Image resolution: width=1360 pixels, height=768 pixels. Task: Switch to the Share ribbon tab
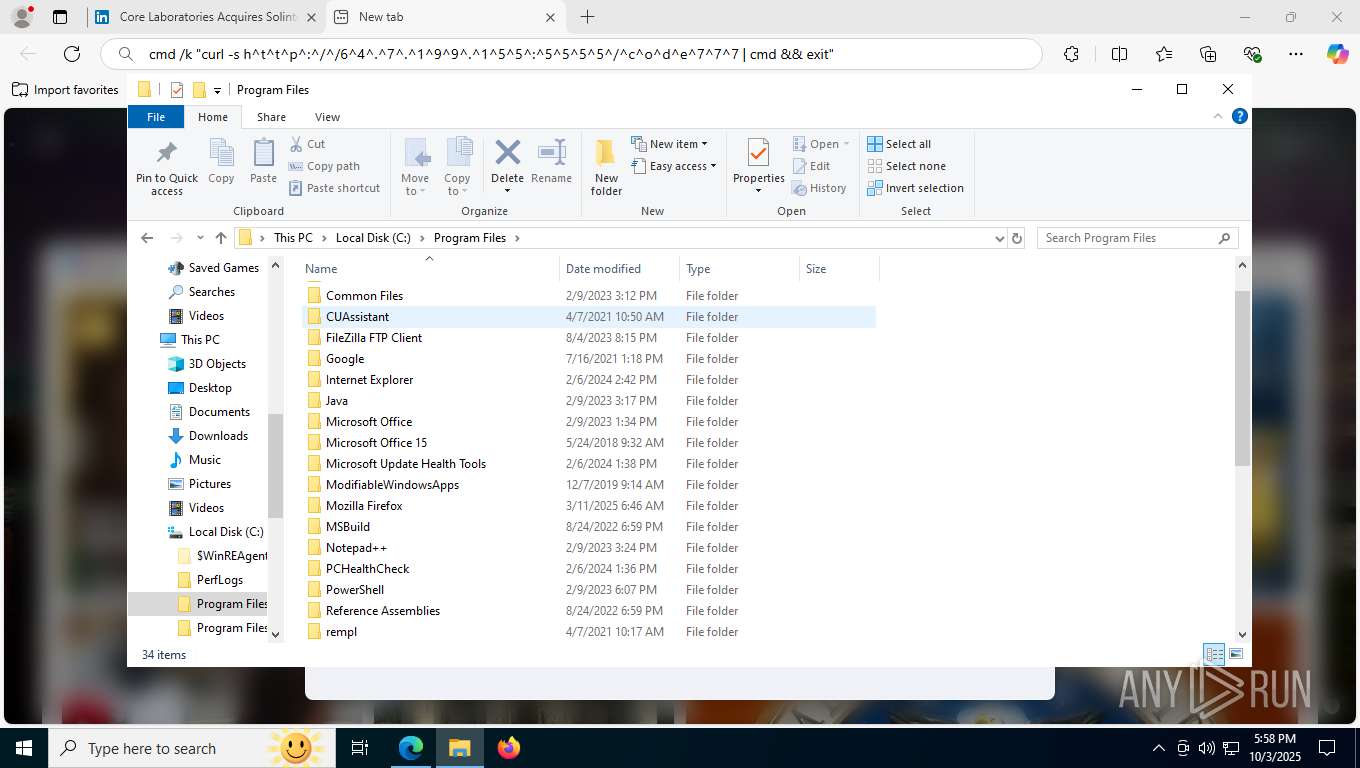click(271, 117)
